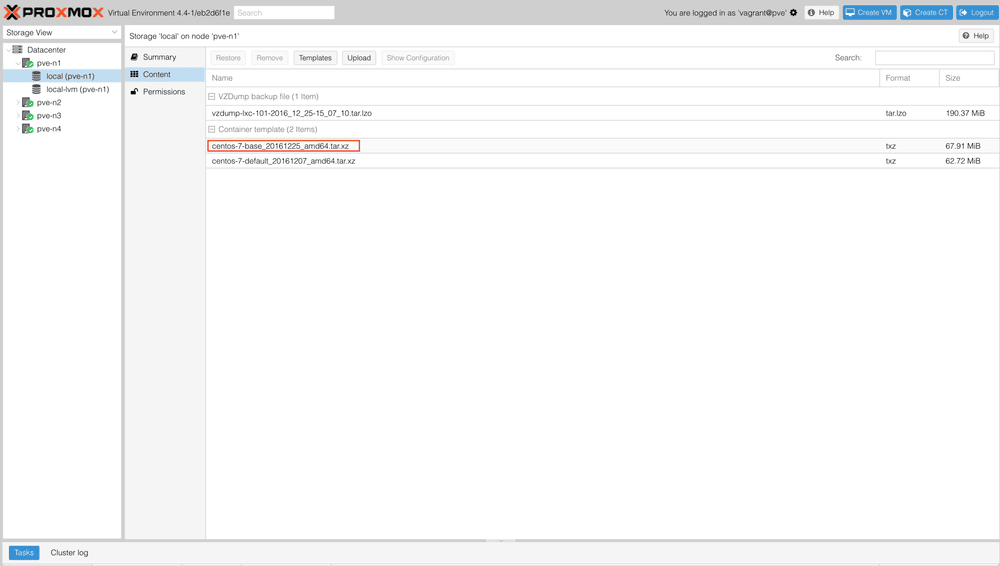Click the 62.72 MiB size cell
This screenshot has height=566, width=1000.
962,161
